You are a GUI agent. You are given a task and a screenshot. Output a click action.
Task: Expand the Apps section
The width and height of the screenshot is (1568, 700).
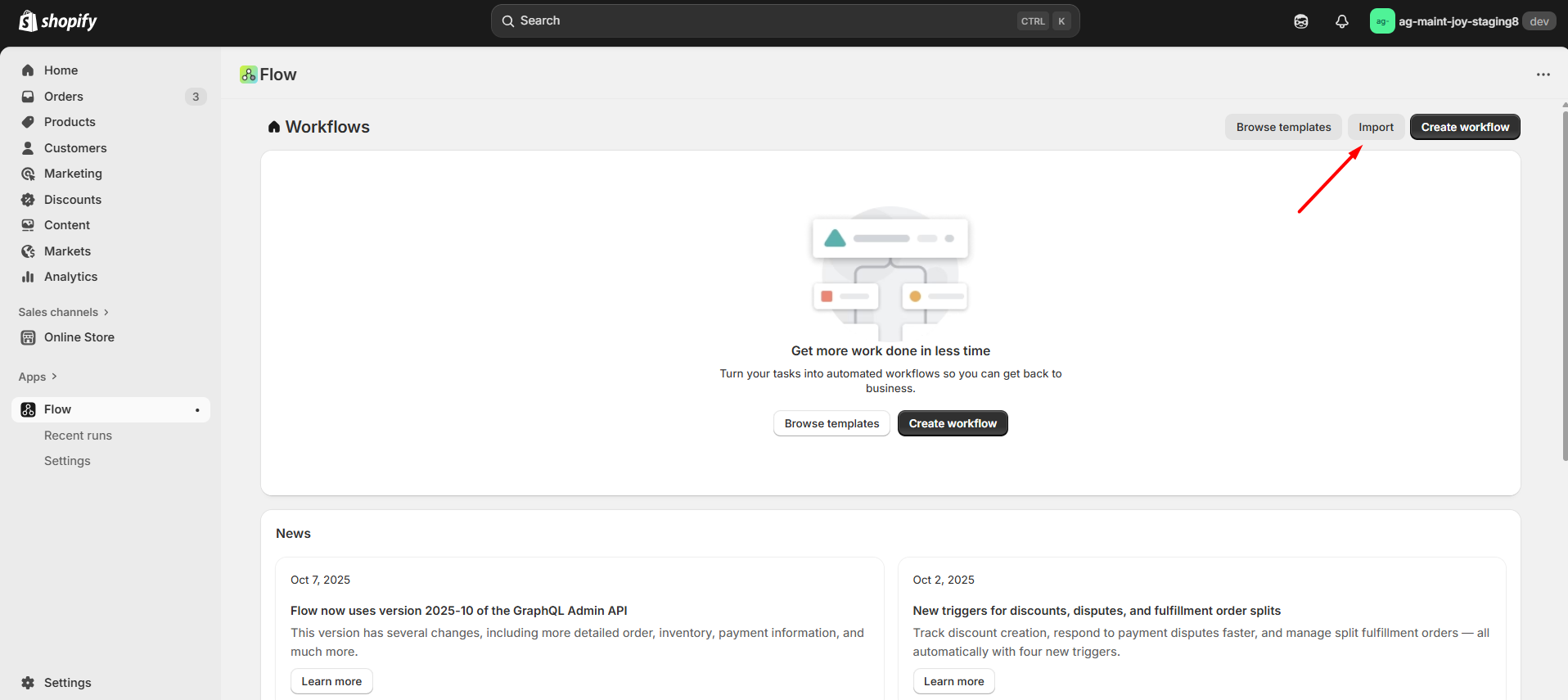38,377
